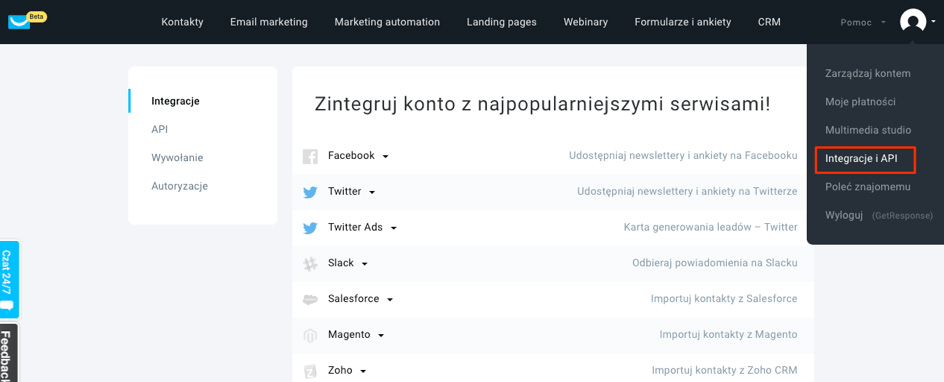Open the Email marketing menu

[x=269, y=22]
